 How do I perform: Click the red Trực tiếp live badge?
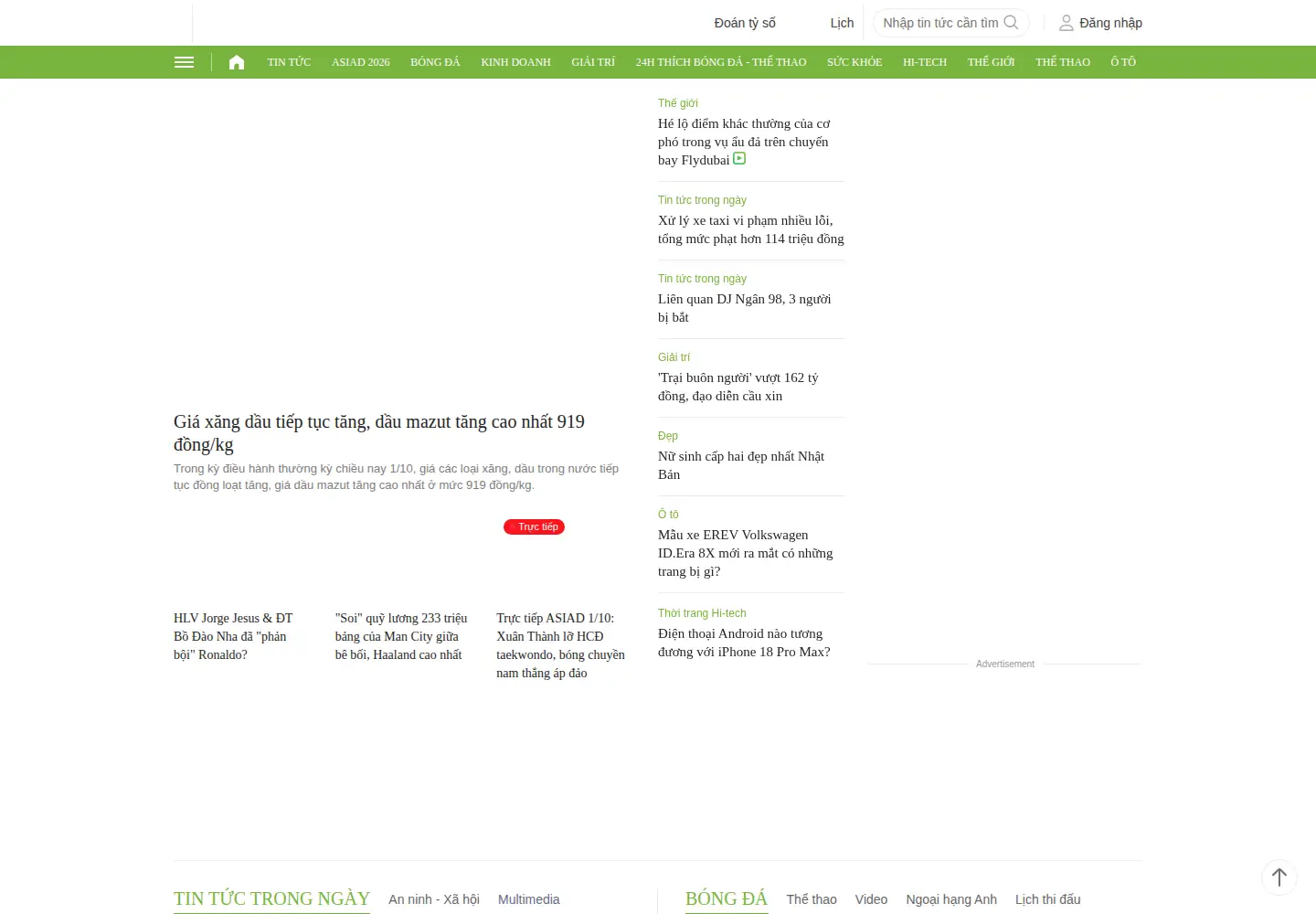[535, 526]
